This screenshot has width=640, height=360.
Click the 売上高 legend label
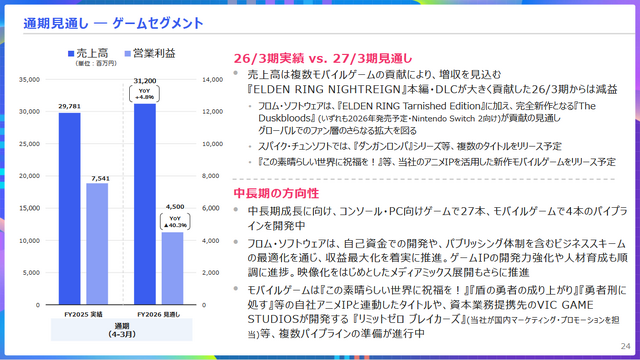[x=92, y=53]
